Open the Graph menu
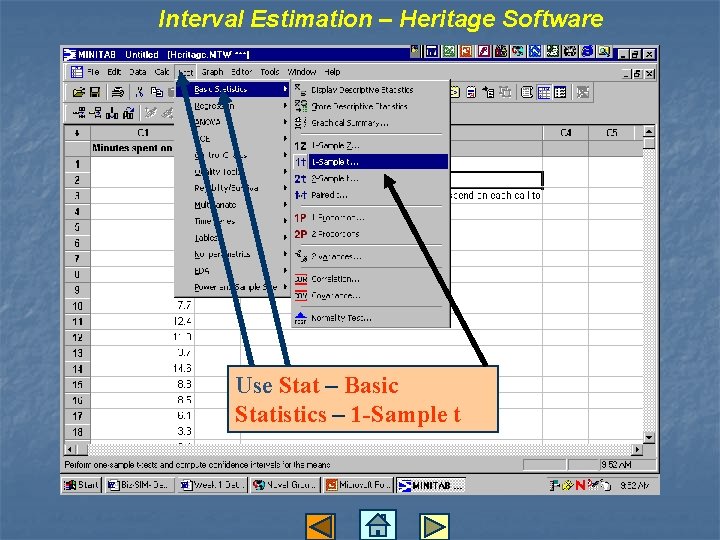The height and width of the screenshot is (540, 720). click(212, 72)
